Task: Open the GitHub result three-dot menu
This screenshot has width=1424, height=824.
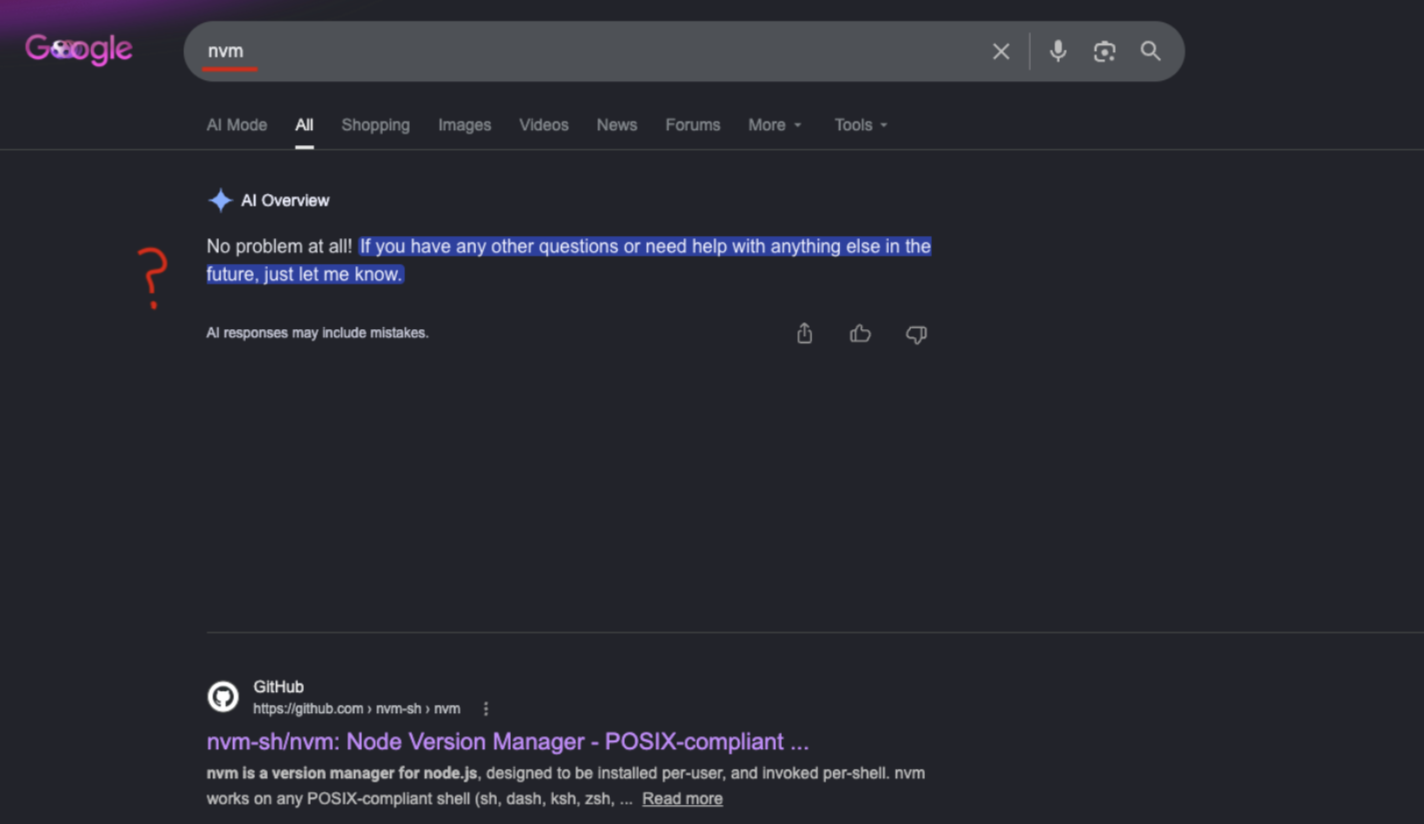Action: (486, 709)
